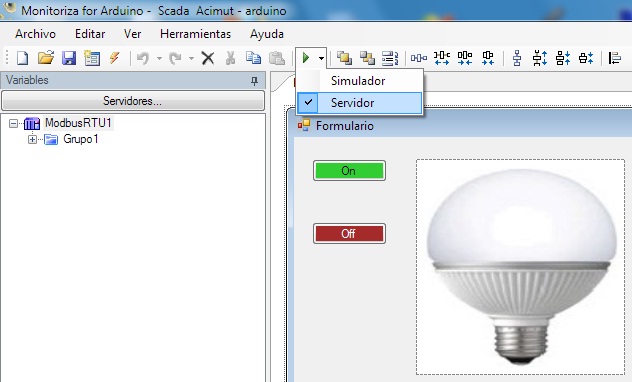
Task: Toggle run-mode dropdown arrow beside play
Action: (x=321, y=58)
